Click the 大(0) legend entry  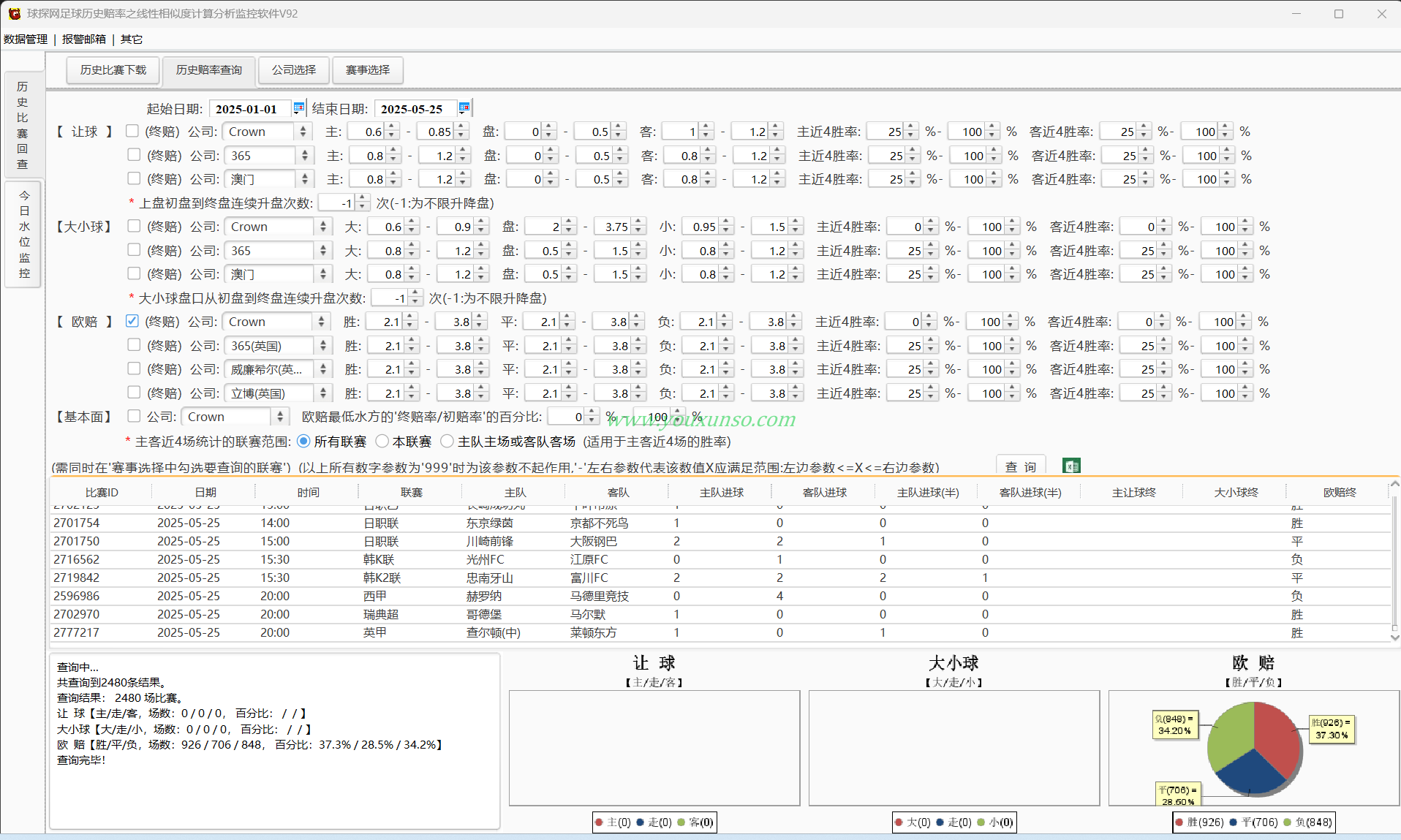[x=913, y=822]
